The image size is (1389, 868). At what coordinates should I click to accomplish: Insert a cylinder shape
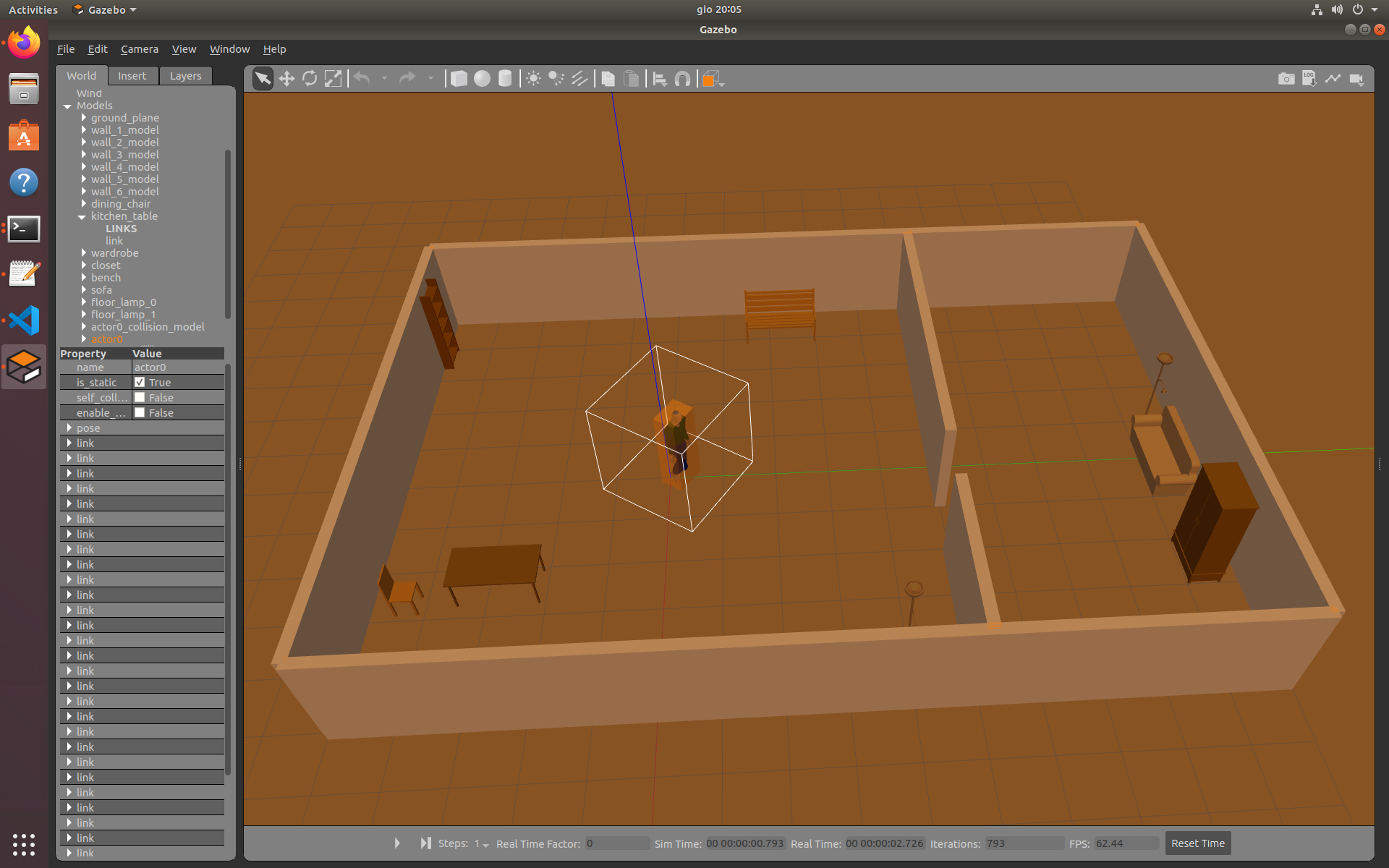[505, 78]
